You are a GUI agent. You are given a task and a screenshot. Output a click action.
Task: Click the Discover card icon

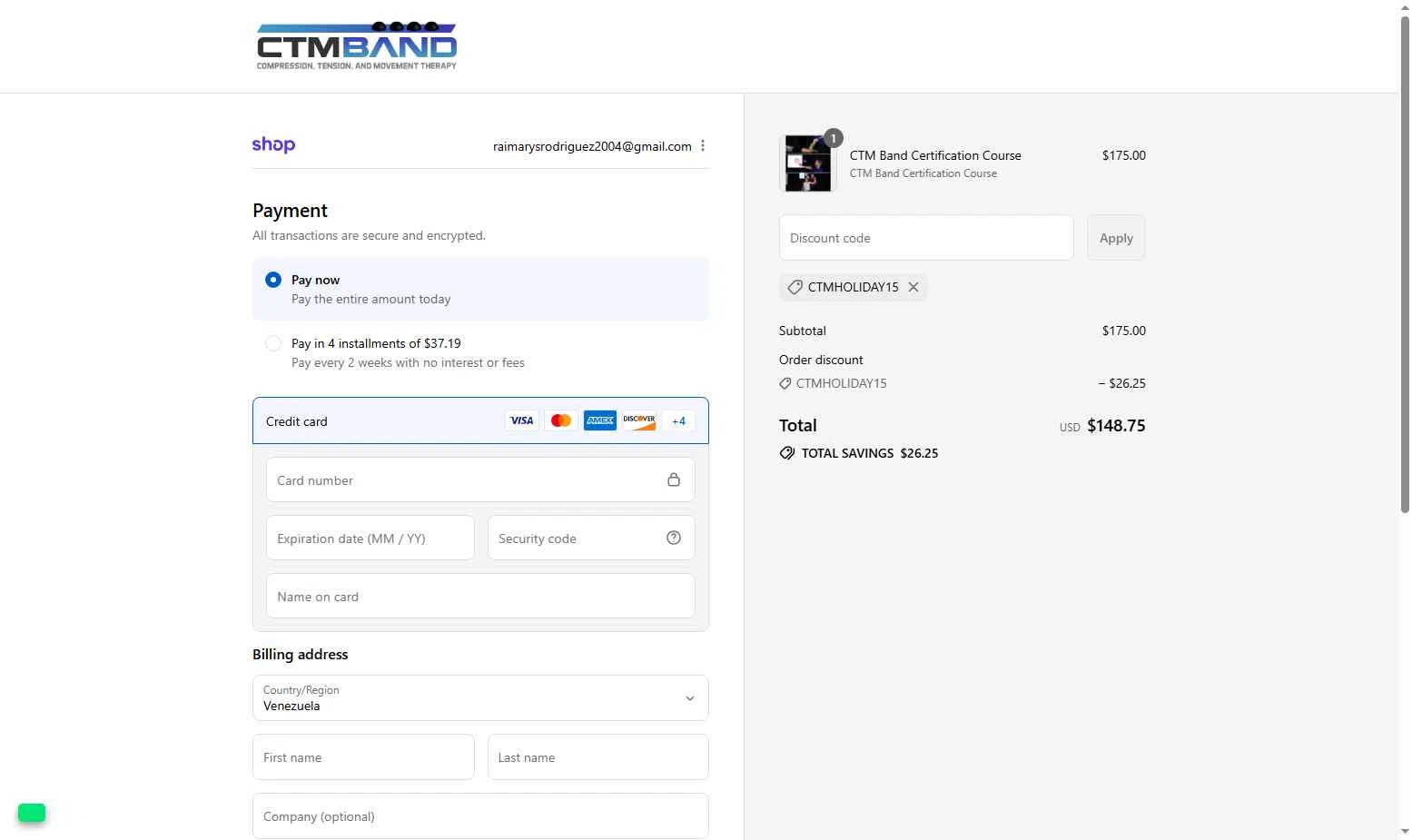click(x=639, y=420)
